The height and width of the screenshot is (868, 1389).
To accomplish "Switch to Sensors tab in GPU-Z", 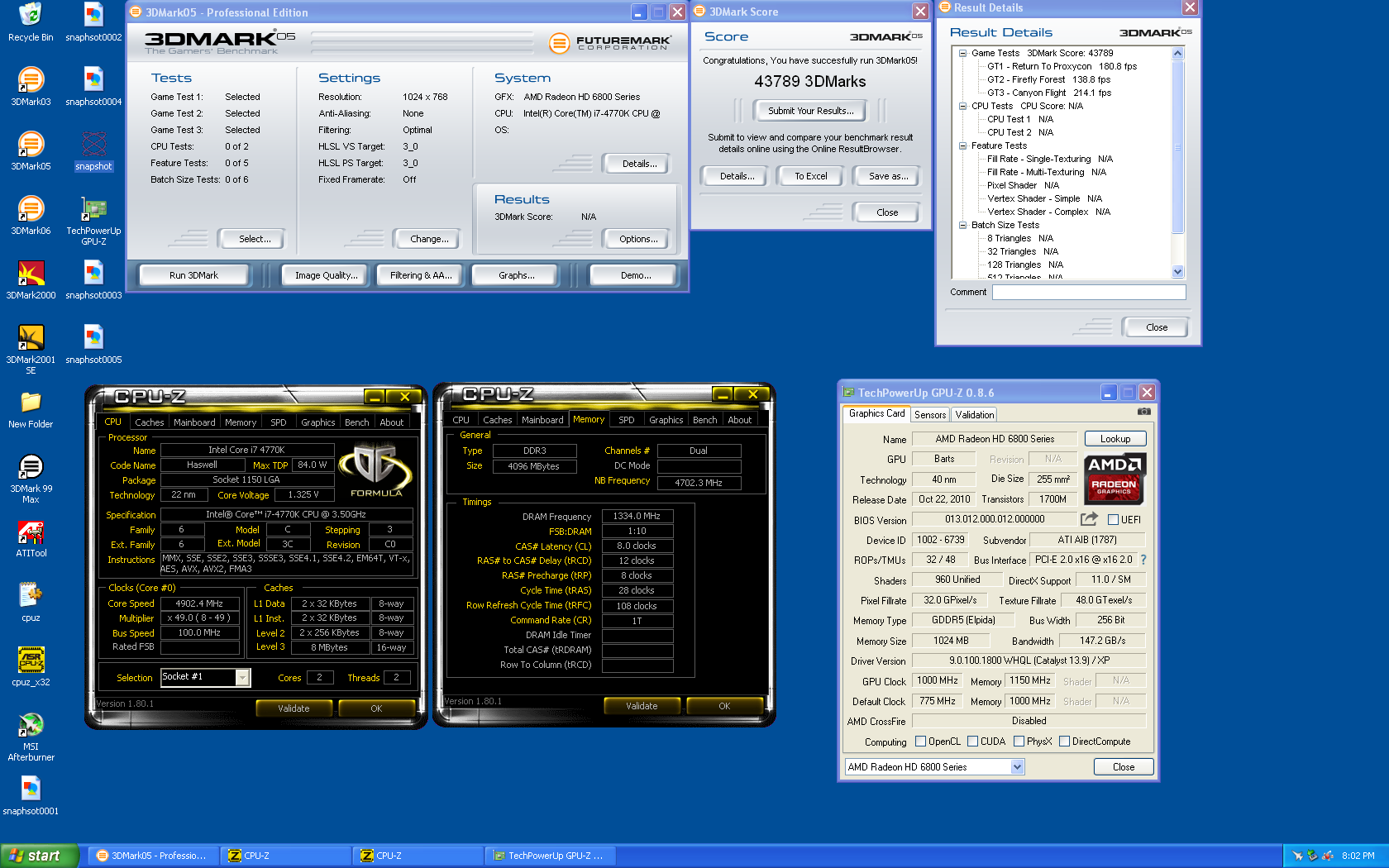I will [930, 415].
